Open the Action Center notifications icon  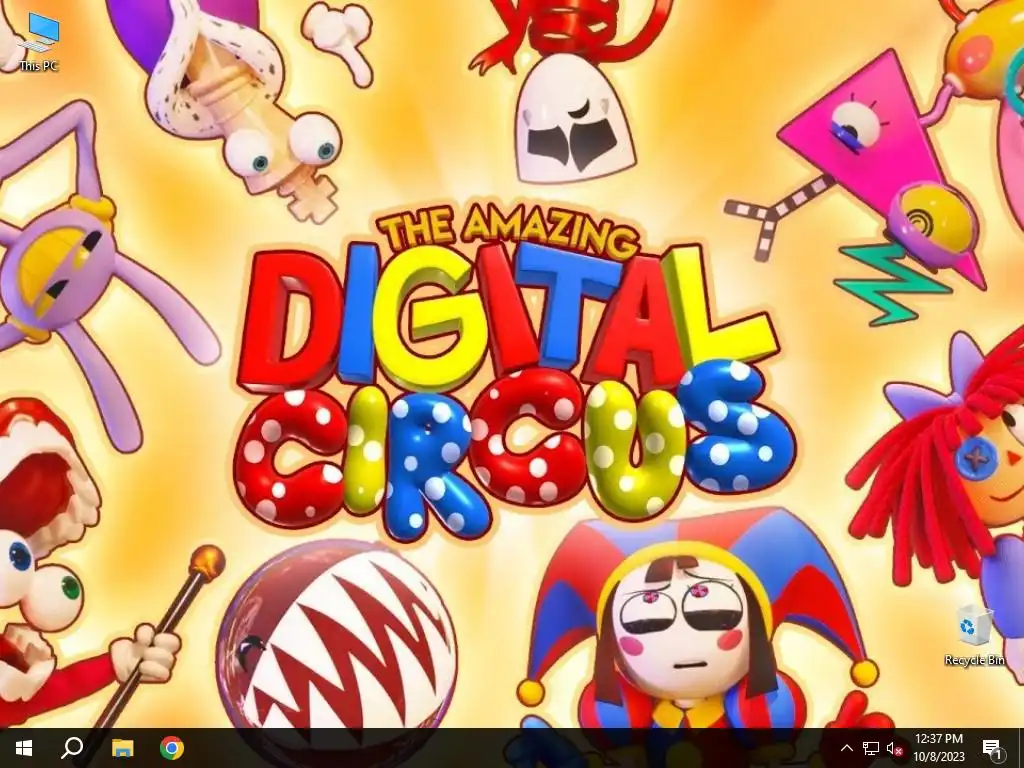[x=992, y=748]
